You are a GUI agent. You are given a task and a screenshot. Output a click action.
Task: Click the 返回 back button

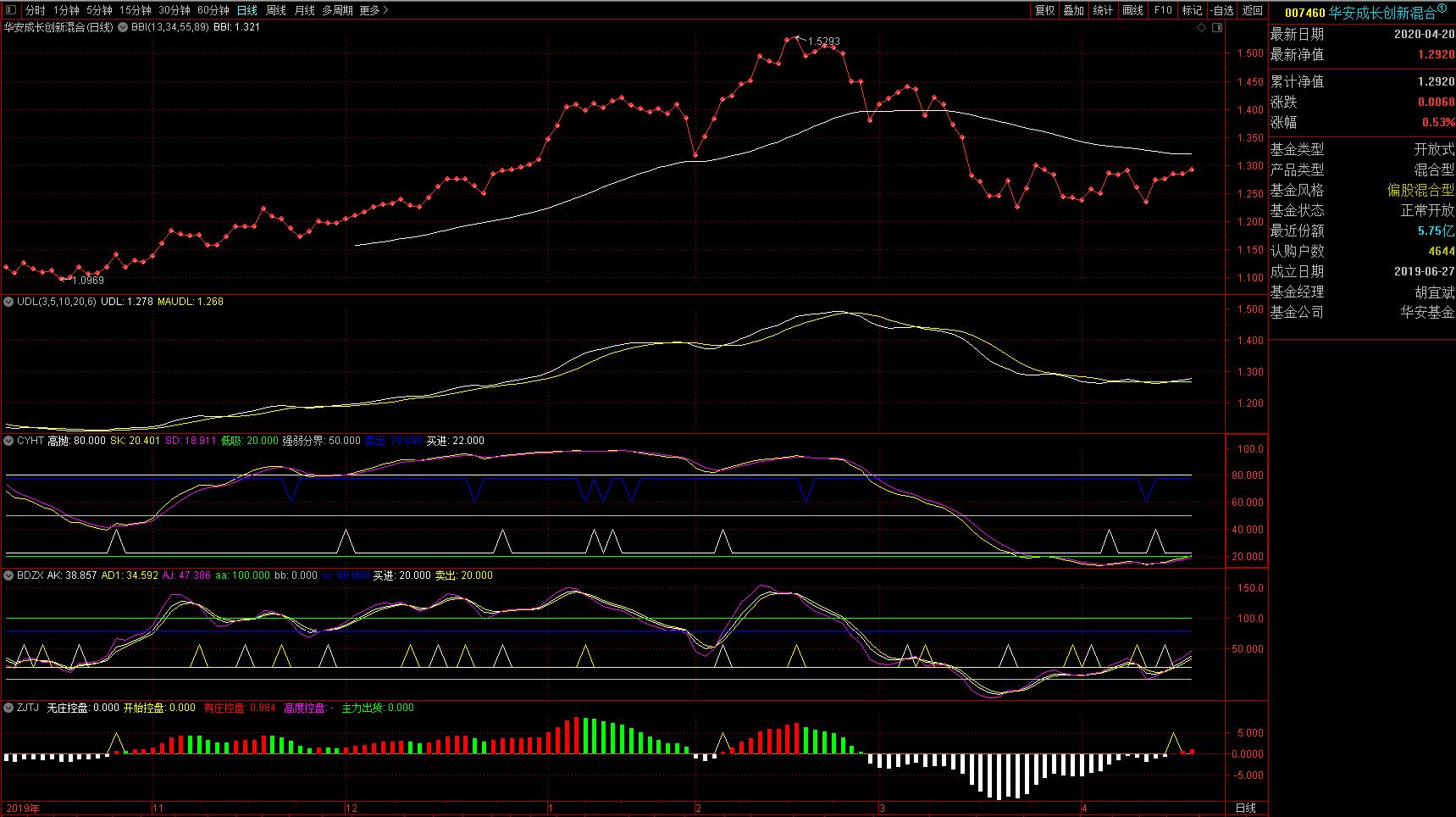[x=1253, y=10]
